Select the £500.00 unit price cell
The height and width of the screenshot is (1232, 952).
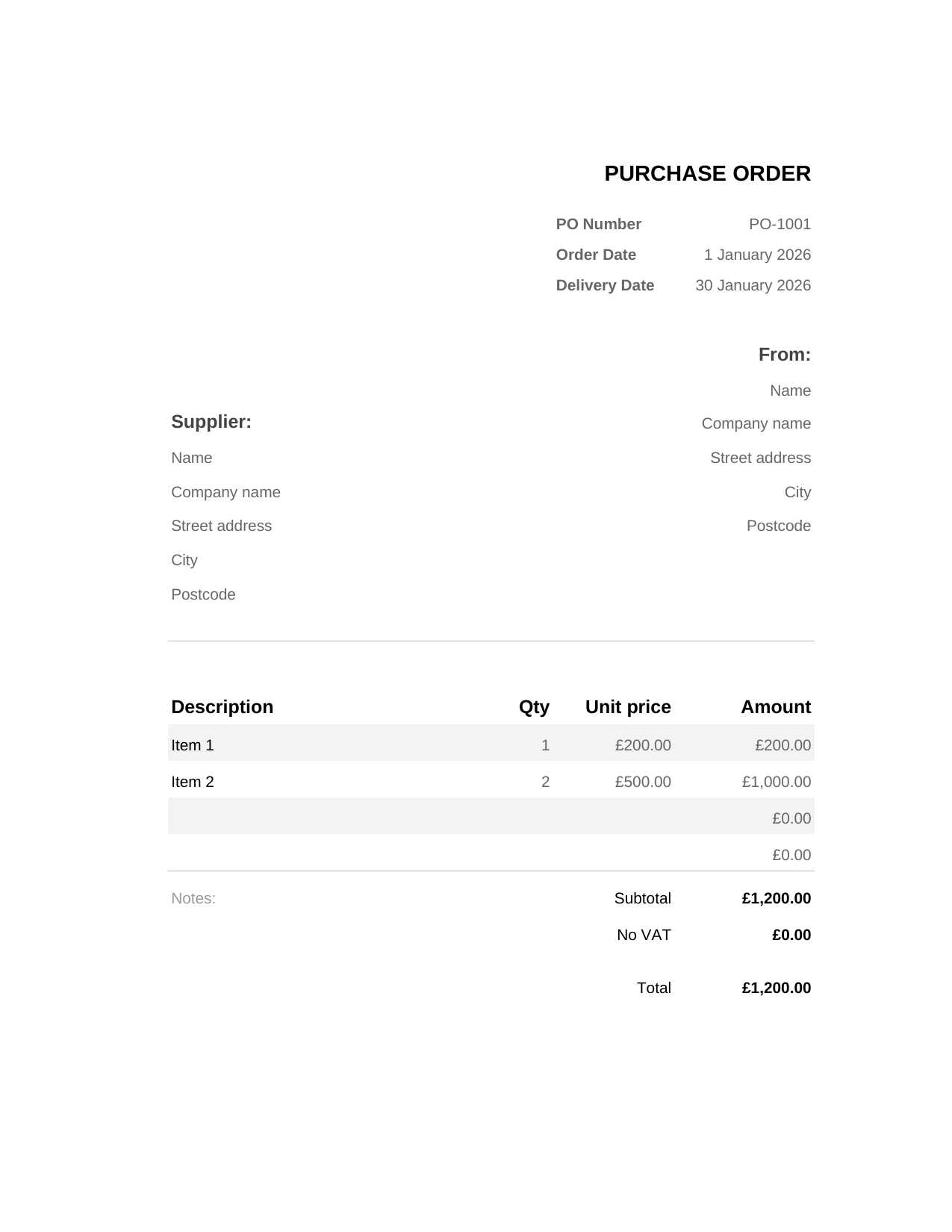643,782
